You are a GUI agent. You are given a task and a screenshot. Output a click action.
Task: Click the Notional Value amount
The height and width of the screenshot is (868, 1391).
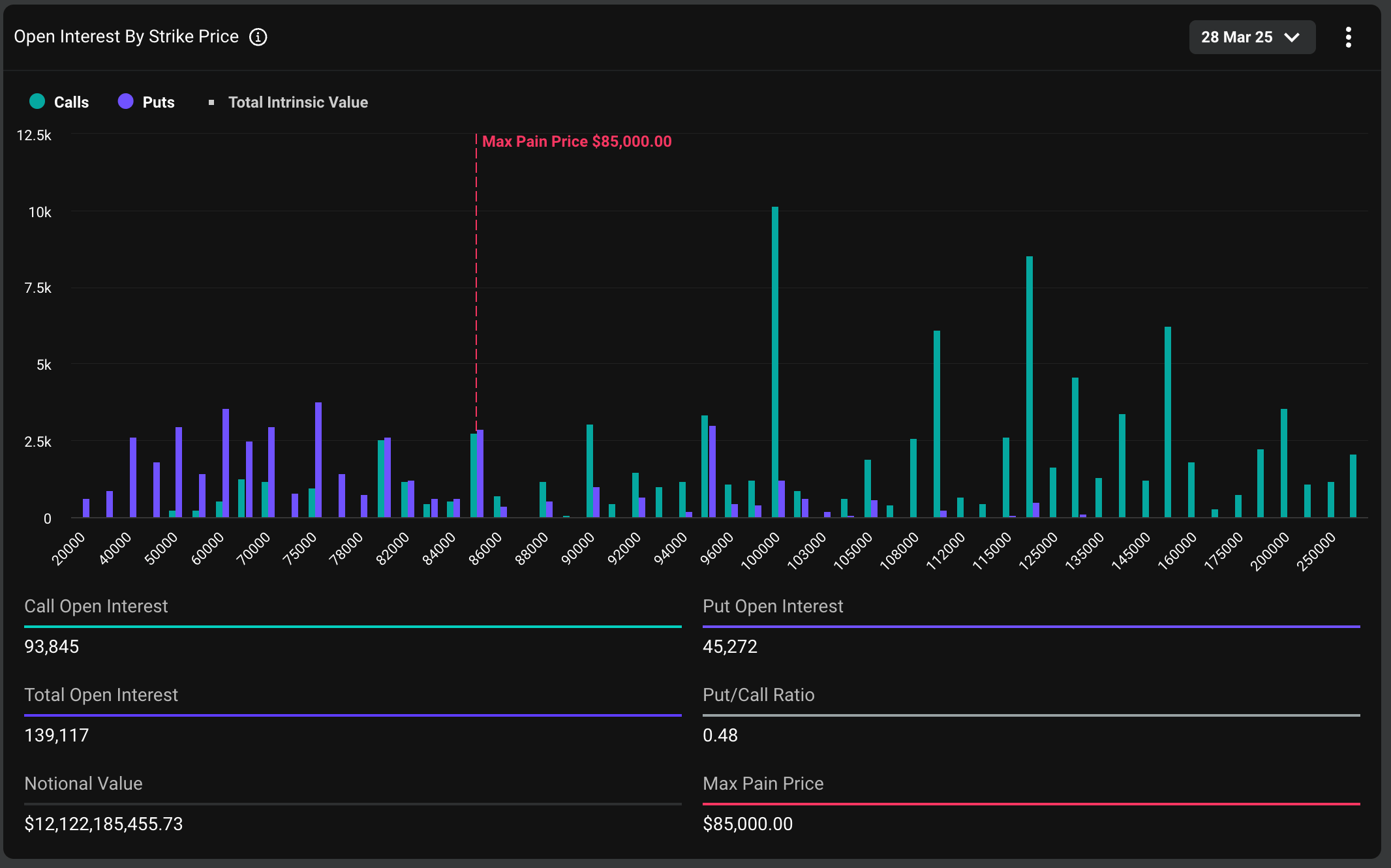104,824
